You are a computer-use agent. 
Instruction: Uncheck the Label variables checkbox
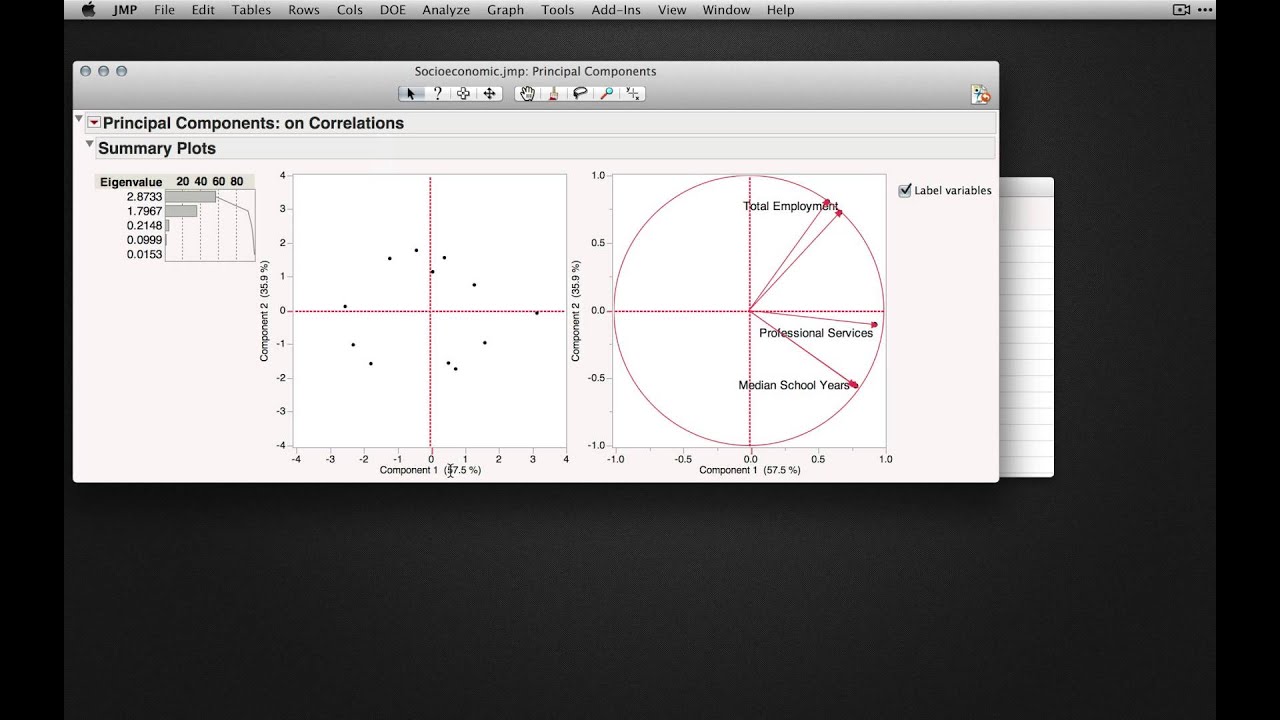(x=905, y=190)
